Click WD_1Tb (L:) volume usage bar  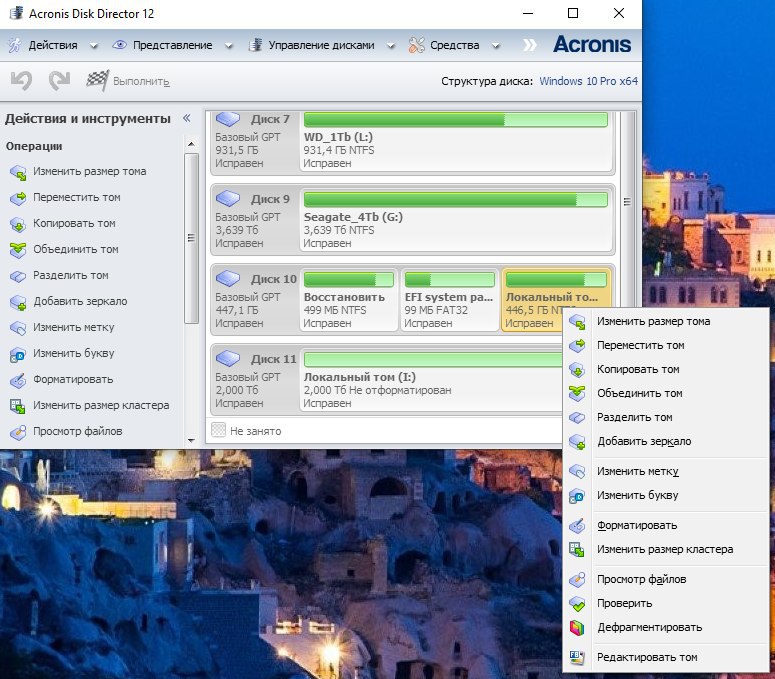[455, 119]
